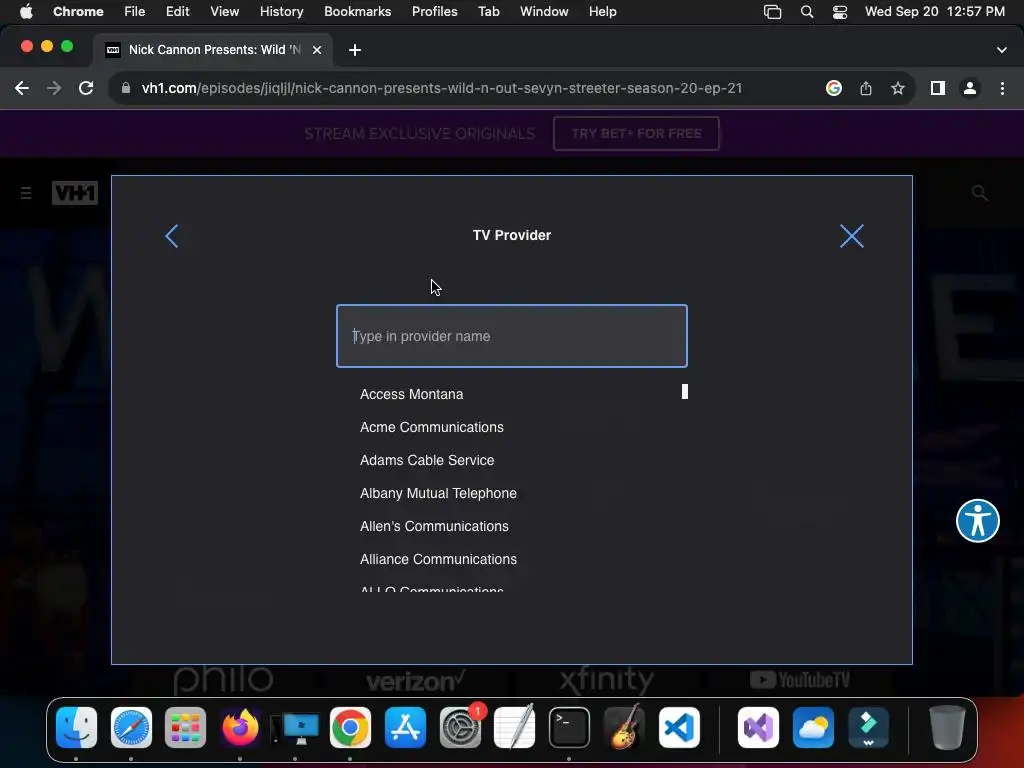Select the Nick Cannon Presents tab

click(212, 50)
